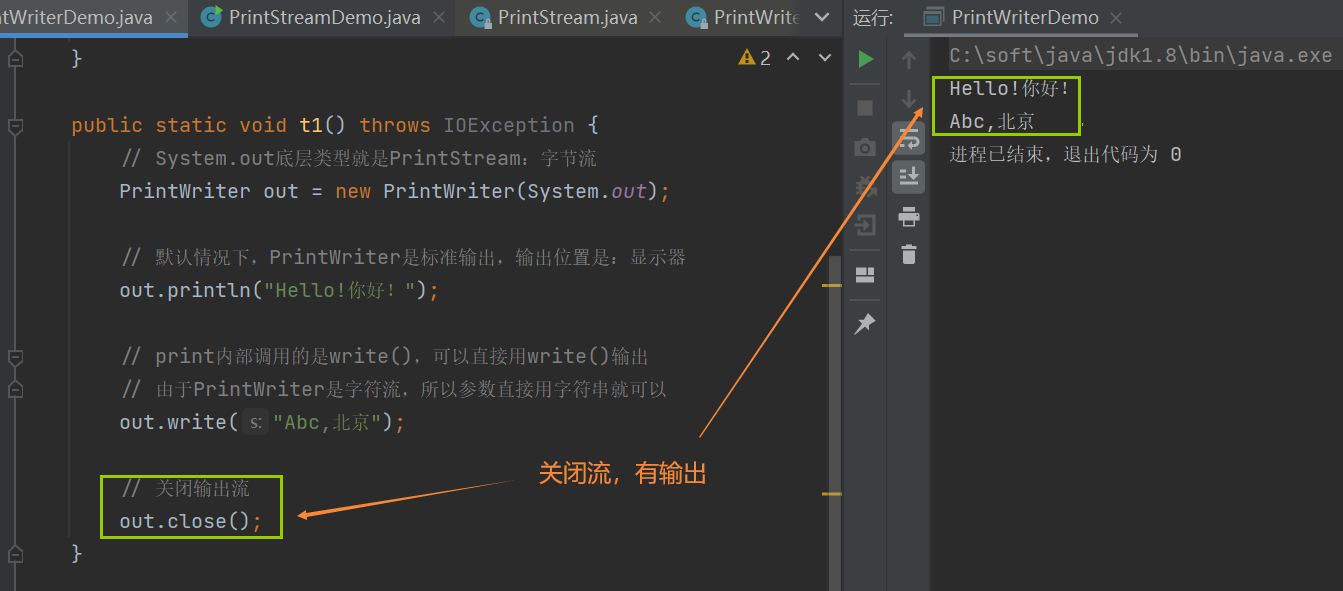The width and height of the screenshot is (1343, 591).
Task: Click method name t1 in declaration
Action: 311,126
